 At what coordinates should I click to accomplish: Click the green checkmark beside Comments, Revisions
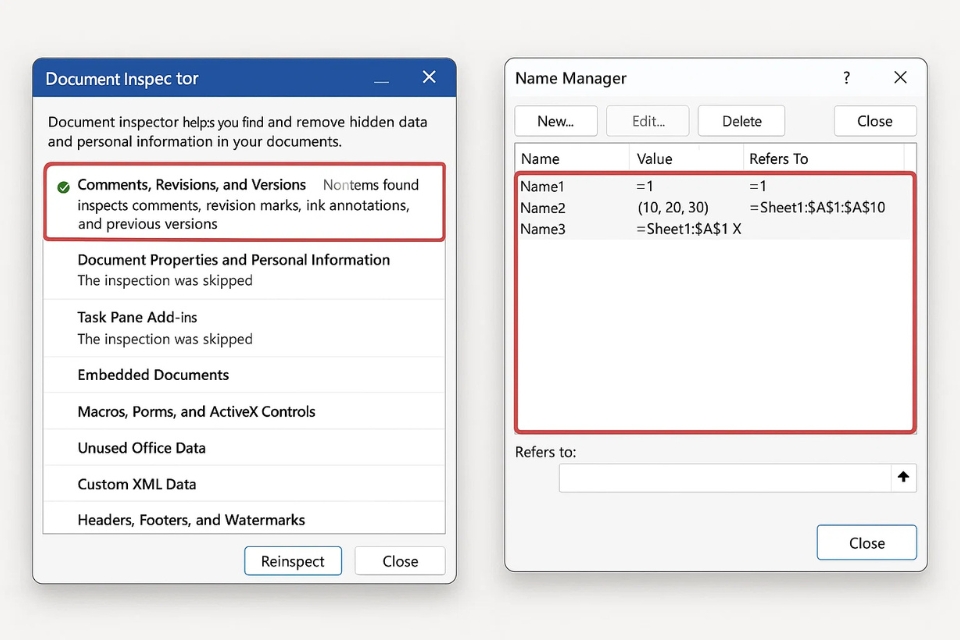pyautogui.click(x=63, y=186)
